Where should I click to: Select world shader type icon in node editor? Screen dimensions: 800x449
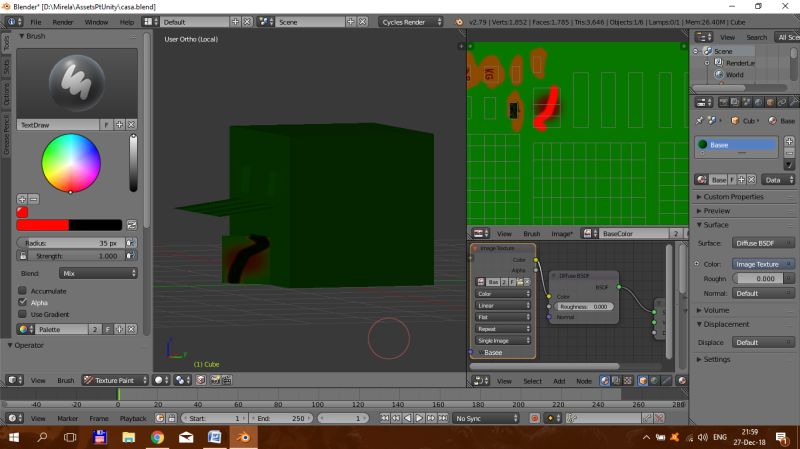[655, 381]
